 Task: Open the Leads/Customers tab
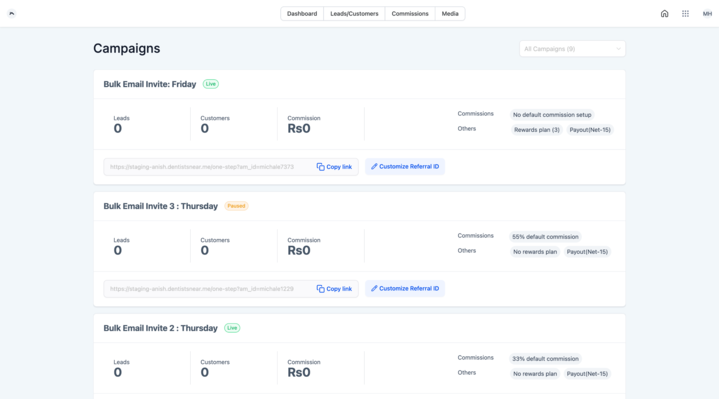point(354,14)
